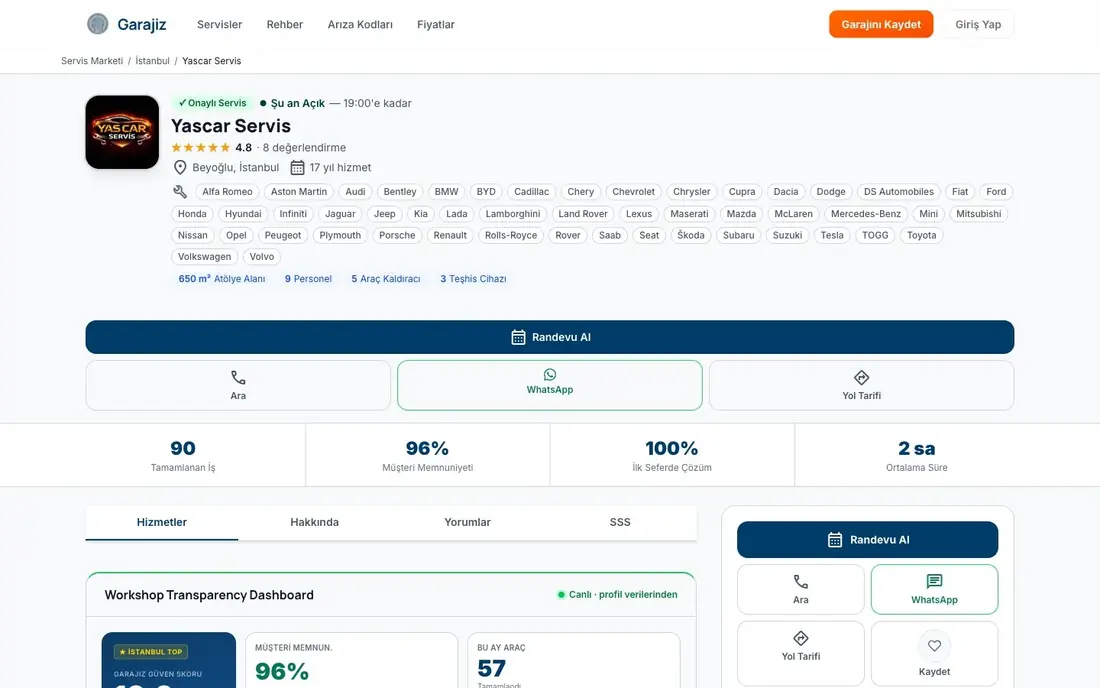Open the Rehber menu item
The height and width of the screenshot is (688, 1100).
point(285,25)
